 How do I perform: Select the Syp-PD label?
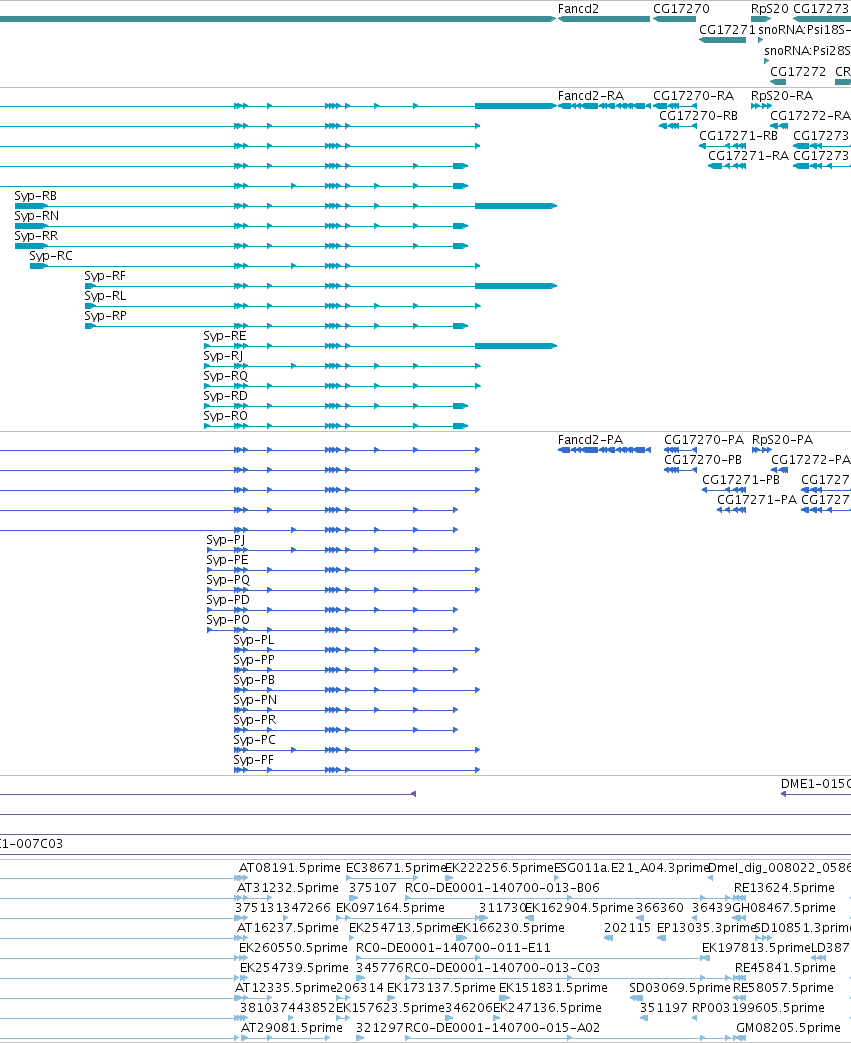coord(228,600)
